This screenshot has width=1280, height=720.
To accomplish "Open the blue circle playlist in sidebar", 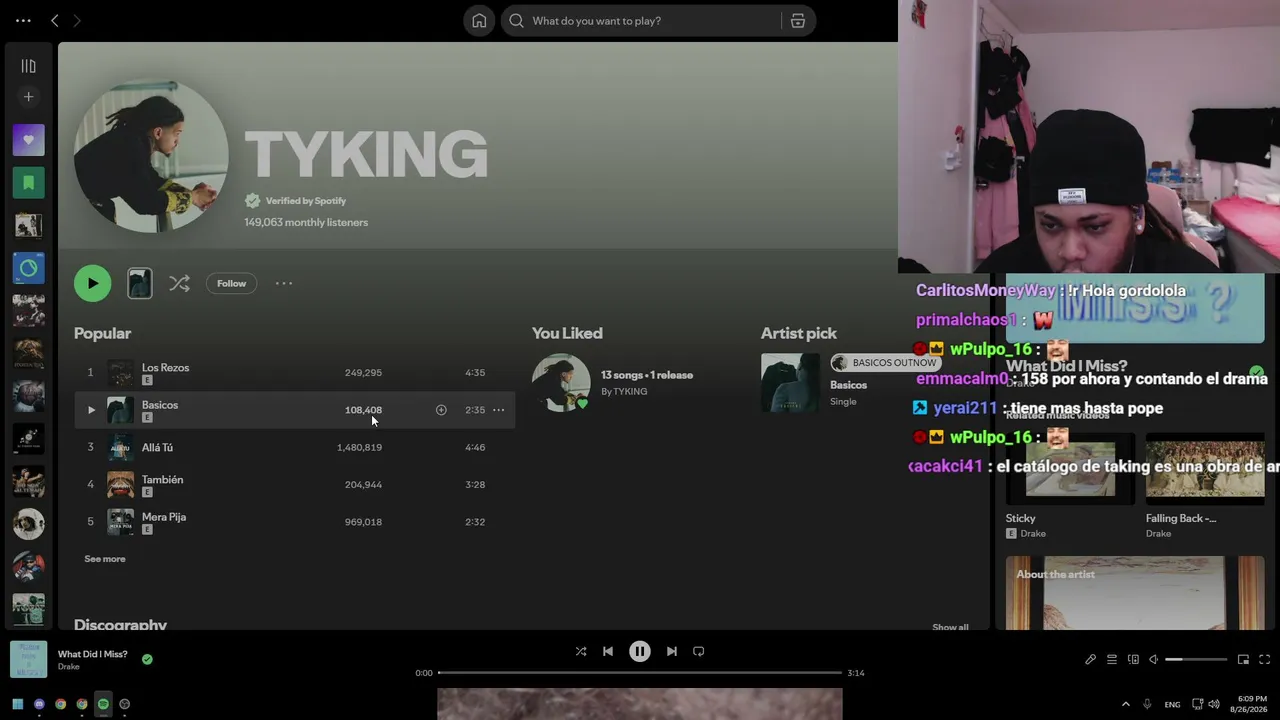I will pyautogui.click(x=28, y=268).
